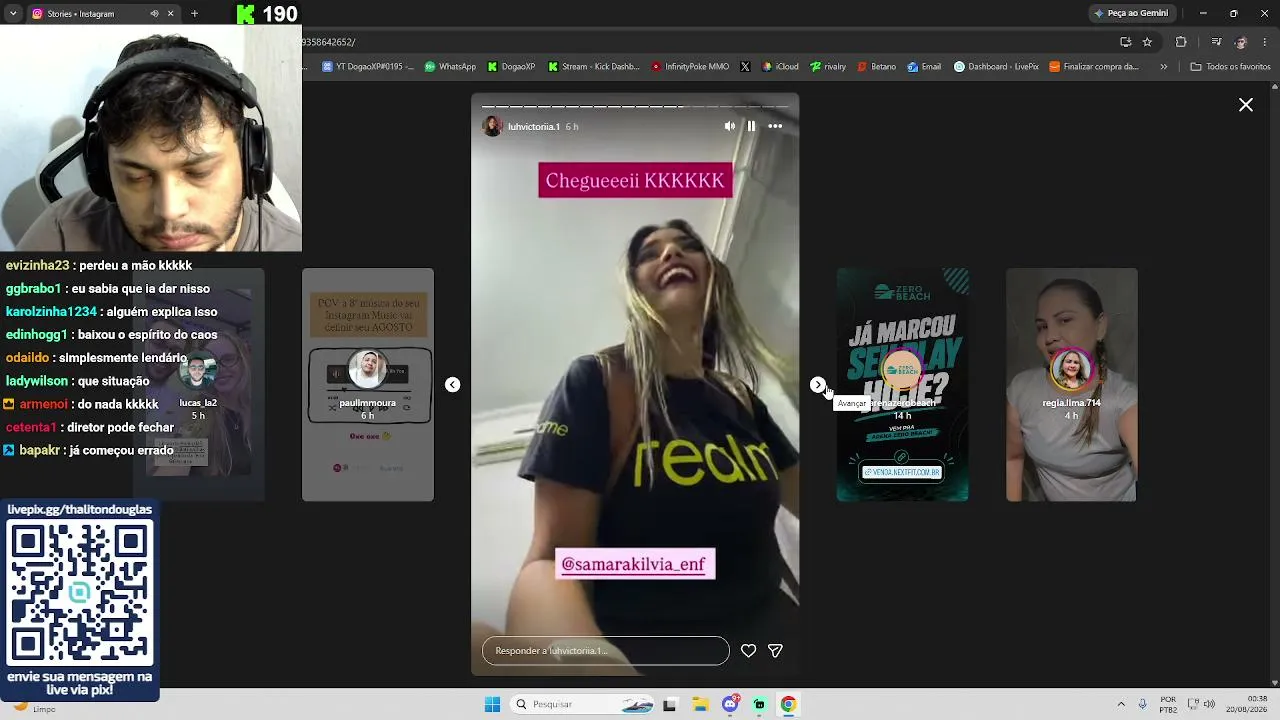This screenshot has width=1280, height=720.
Task: Open the taskbar microphone tray icon
Action: tap(1143, 704)
